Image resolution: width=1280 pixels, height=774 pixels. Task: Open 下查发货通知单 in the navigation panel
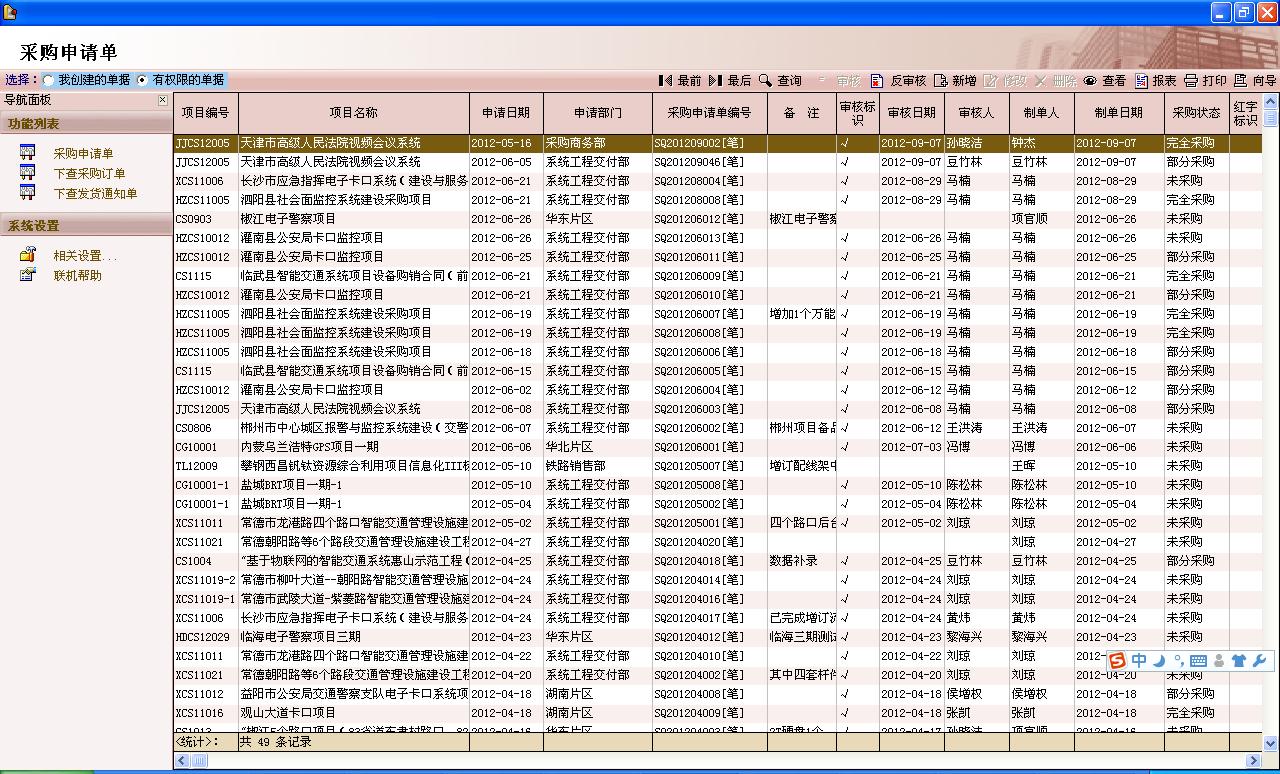[95, 194]
